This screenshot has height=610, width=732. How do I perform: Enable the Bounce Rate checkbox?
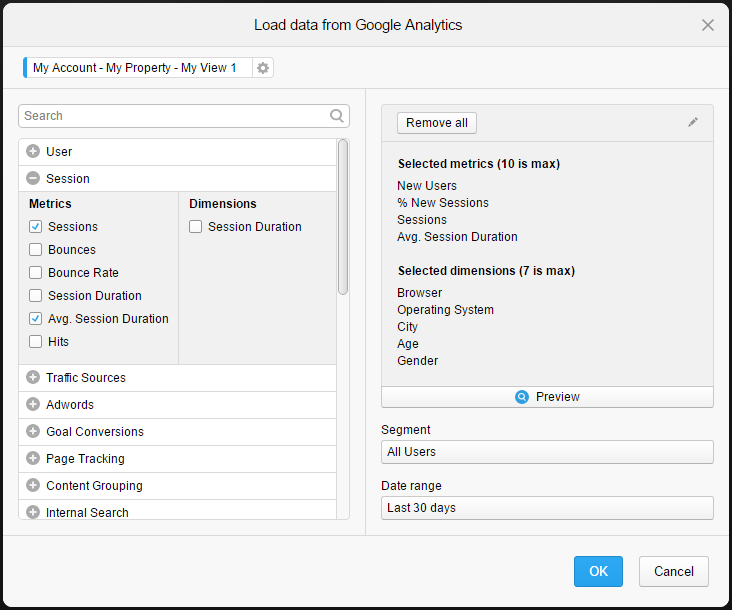tap(36, 273)
